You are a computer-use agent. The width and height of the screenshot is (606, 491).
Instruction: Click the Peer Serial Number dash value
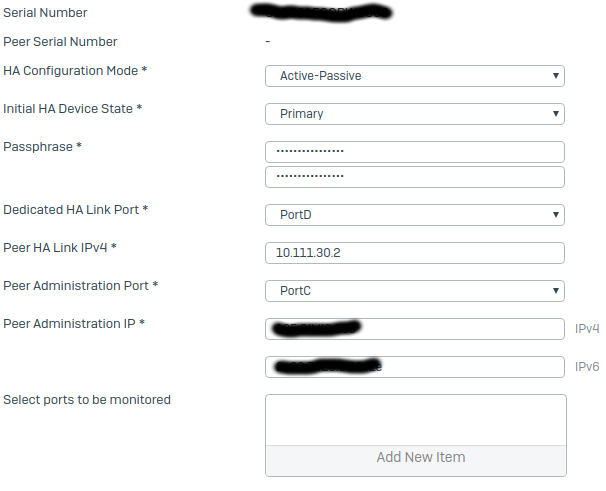pyautogui.click(x=268, y=41)
